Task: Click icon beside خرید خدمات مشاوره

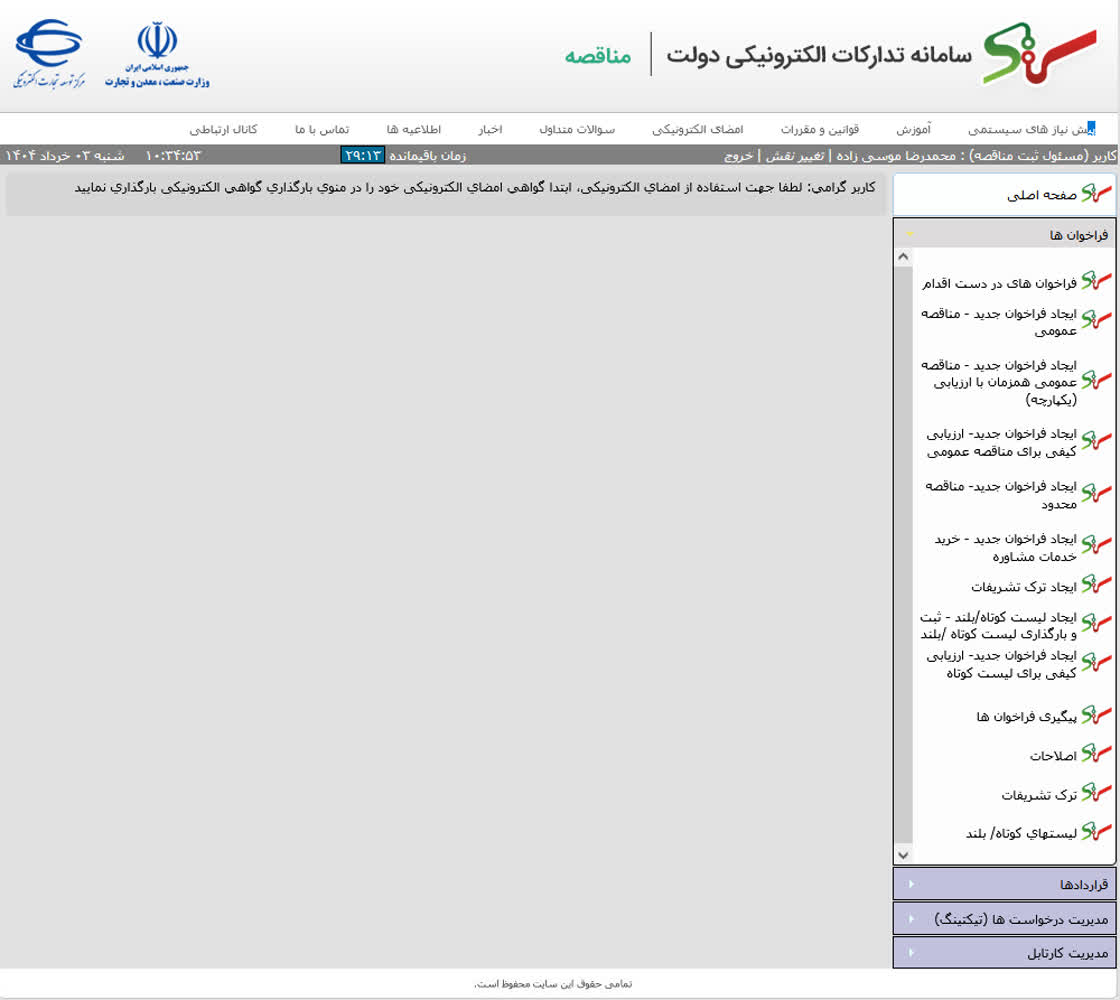Action: pos(1096,544)
